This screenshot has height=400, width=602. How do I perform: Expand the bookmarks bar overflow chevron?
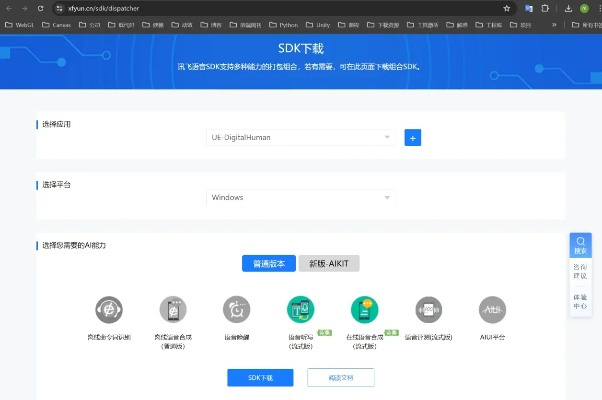[x=554, y=25]
